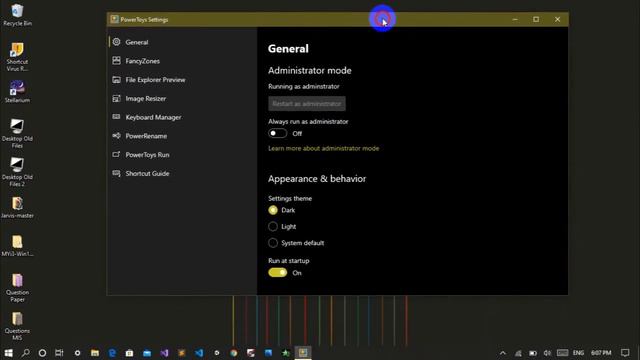
Task: Click the Running as administrator text
Action: (304, 87)
